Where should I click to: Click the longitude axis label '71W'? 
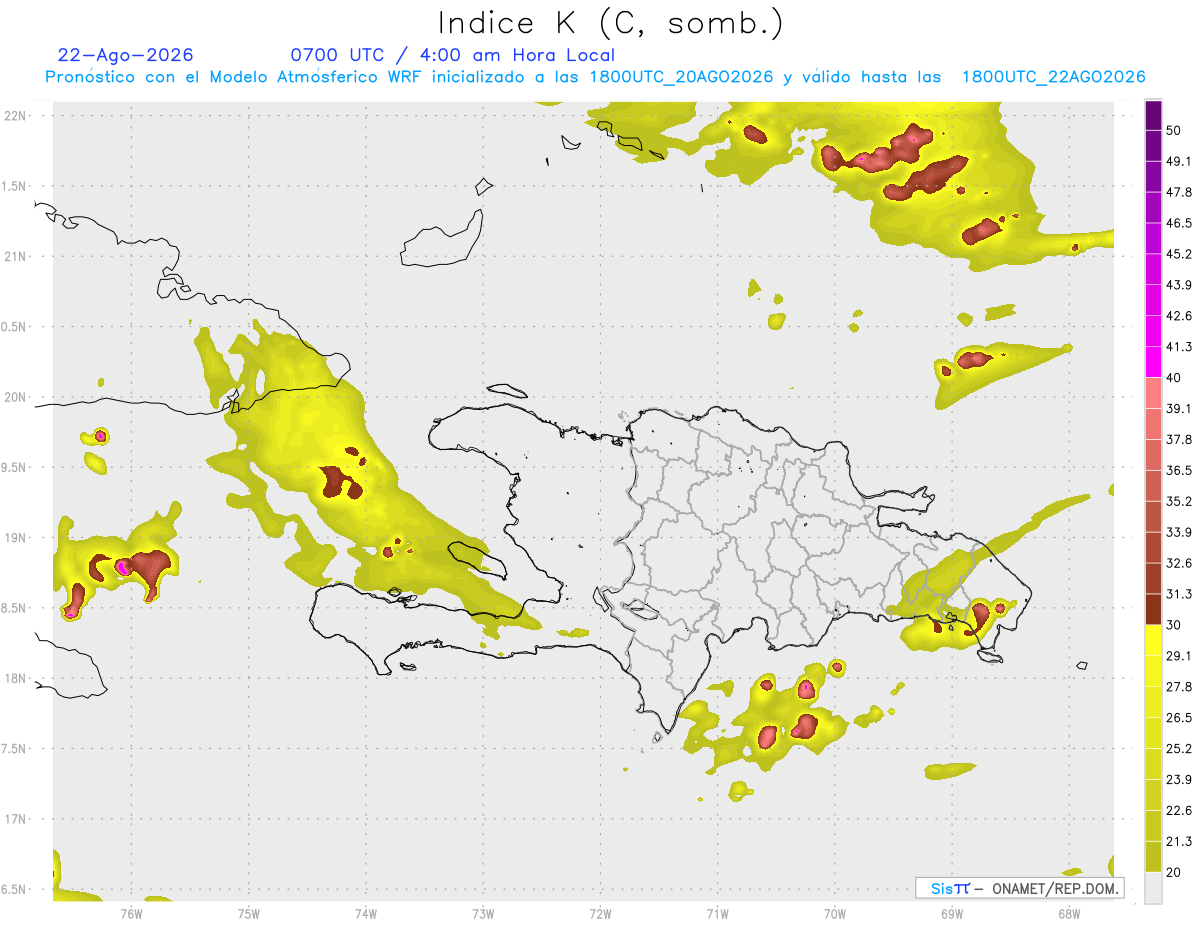point(718,914)
